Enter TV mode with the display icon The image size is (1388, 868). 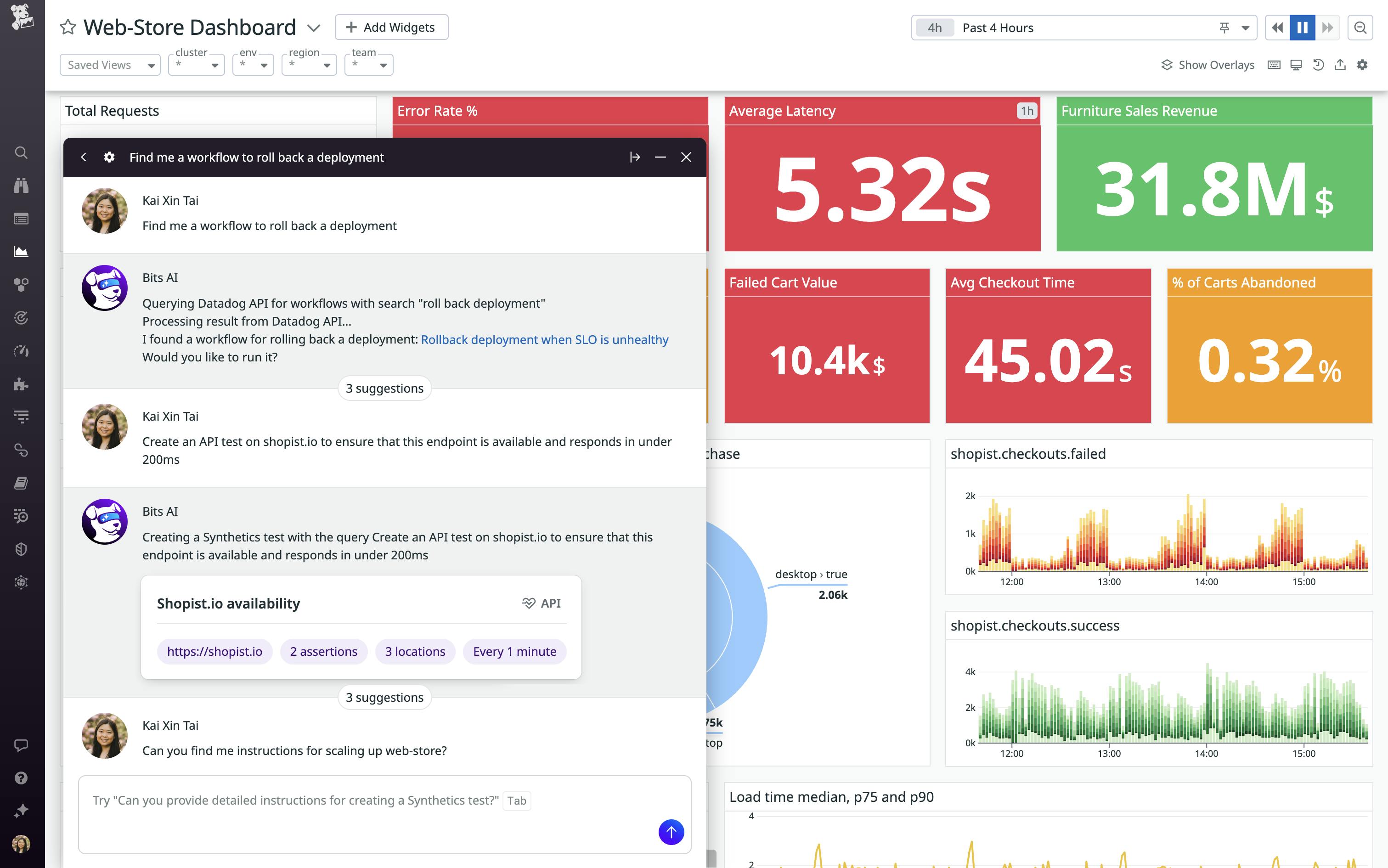(1296, 64)
